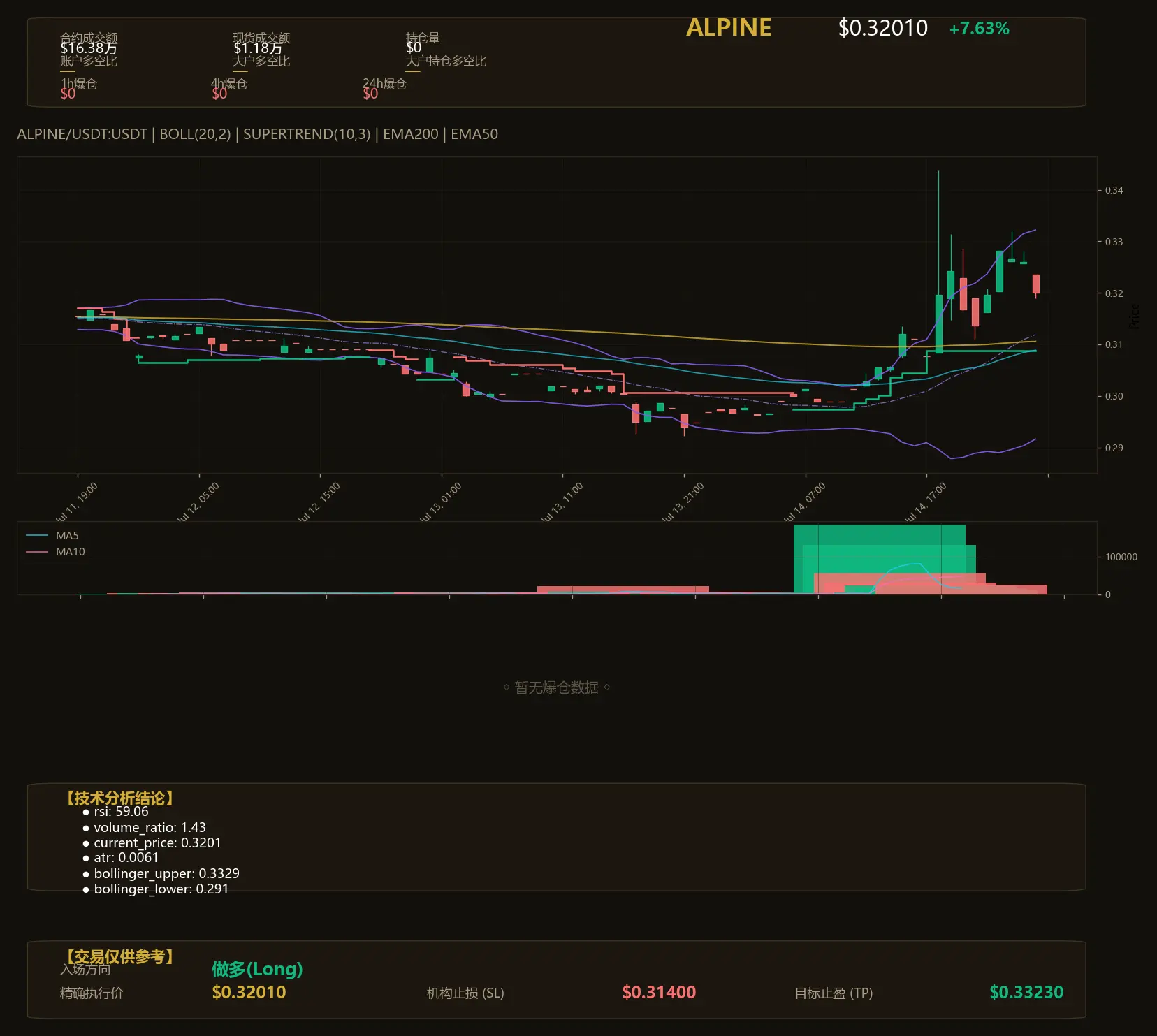1157x1036 pixels.
Task: Click the 【交易仅供参考】 heading
Action: (x=119, y=956)
